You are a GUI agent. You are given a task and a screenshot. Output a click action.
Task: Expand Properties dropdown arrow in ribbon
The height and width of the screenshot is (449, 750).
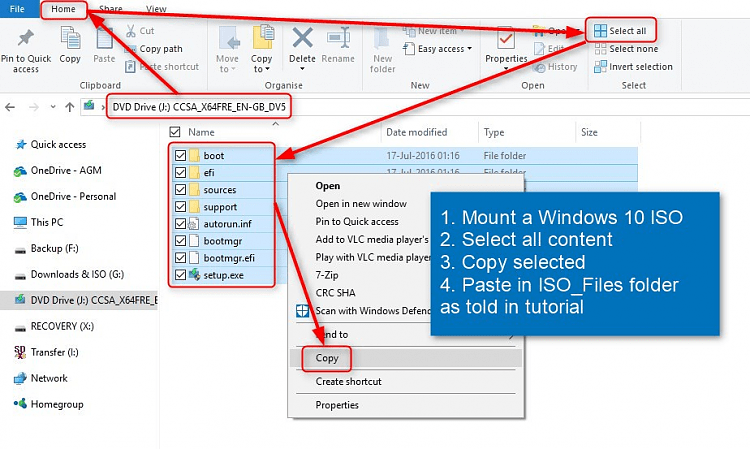coord(506,69)
